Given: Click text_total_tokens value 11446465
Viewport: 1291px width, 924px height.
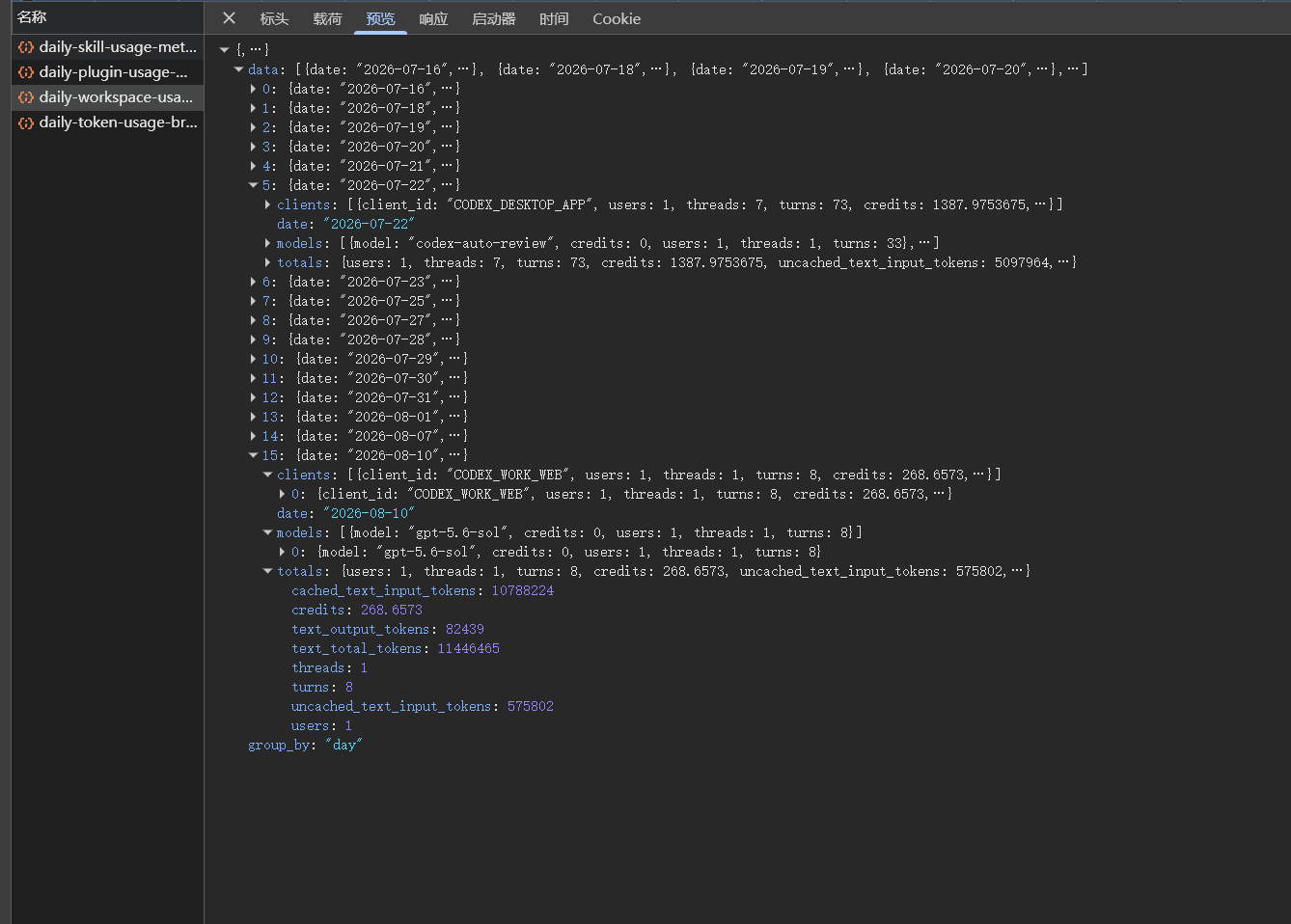Looking at the screenshot, I should click(x=469, y=648).
